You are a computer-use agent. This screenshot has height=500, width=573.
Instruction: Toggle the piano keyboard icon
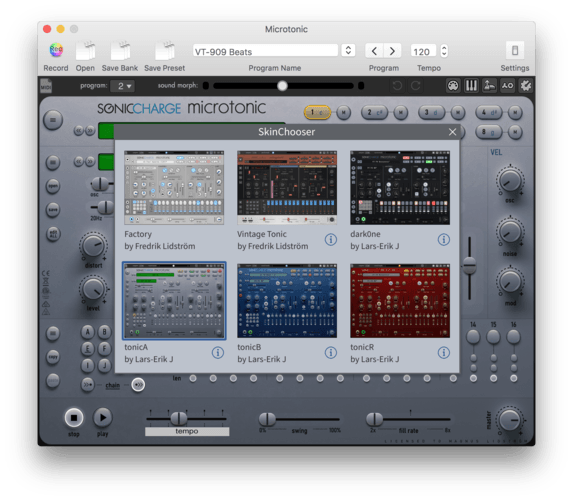pyautogui.click(x=471, y=86)
